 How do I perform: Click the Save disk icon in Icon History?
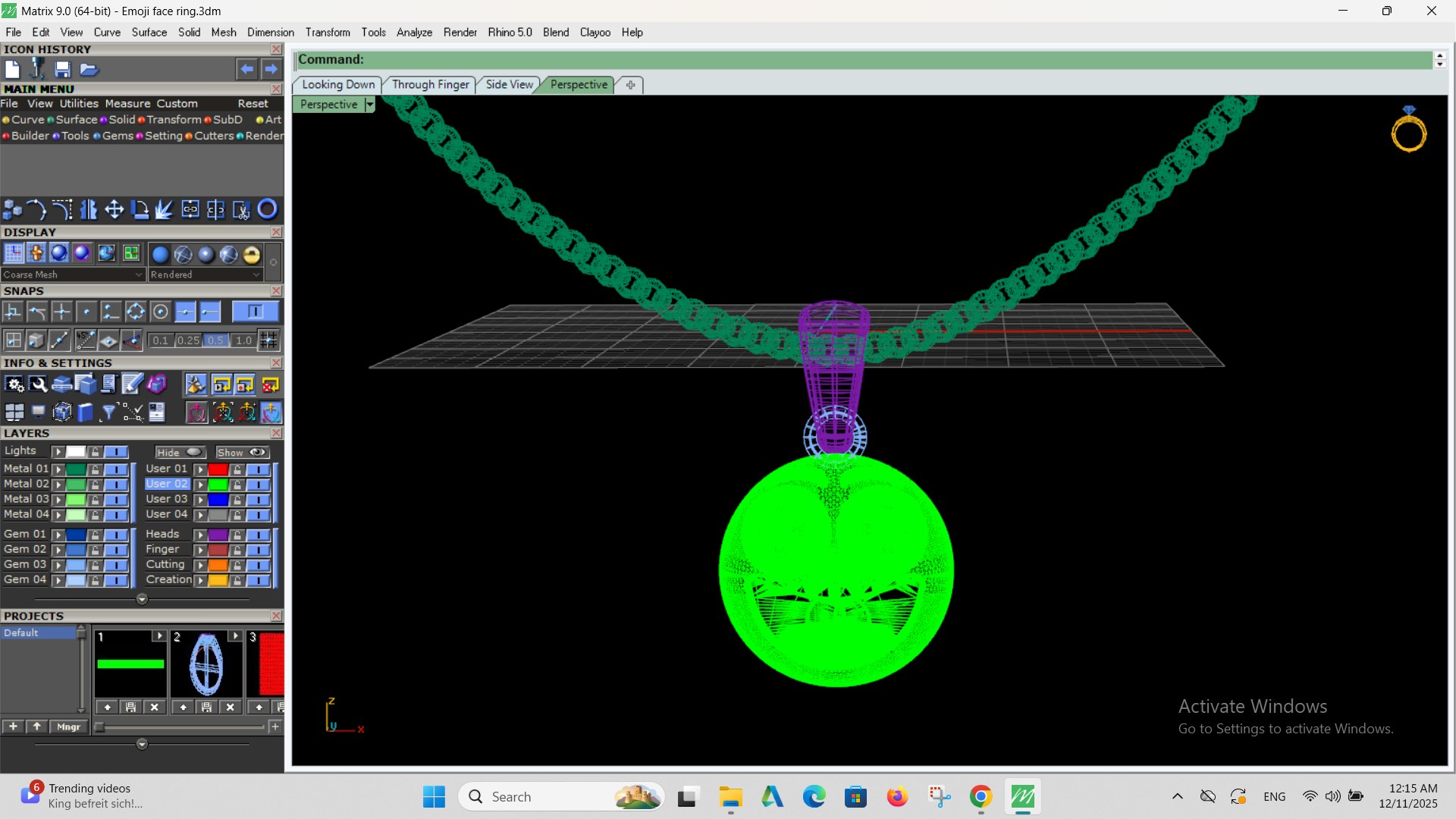[x=63, y=69]
